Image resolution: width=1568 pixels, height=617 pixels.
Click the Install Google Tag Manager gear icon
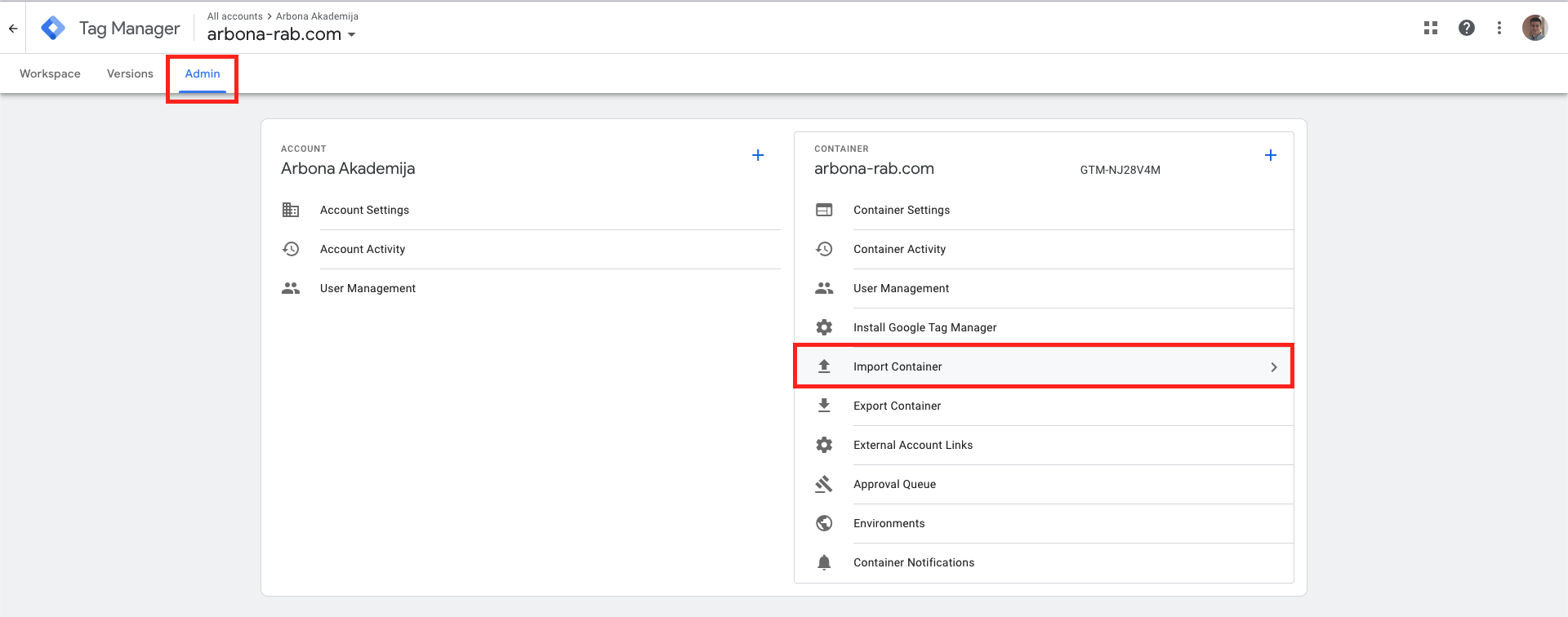(x=824, y=327)
